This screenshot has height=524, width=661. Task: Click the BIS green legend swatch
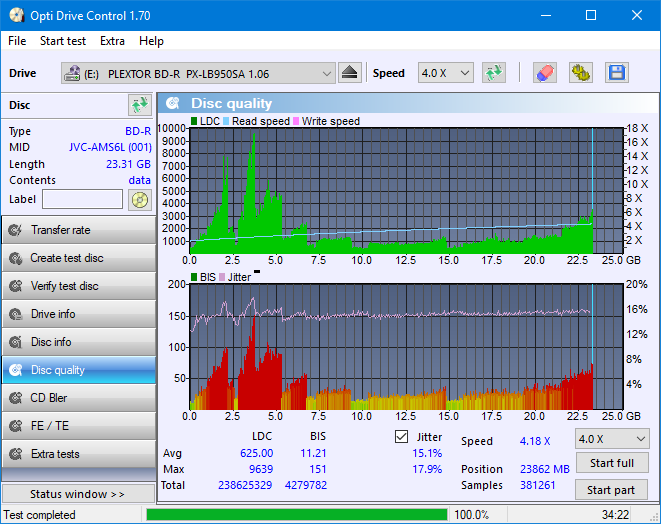click(x=194, y=277)
